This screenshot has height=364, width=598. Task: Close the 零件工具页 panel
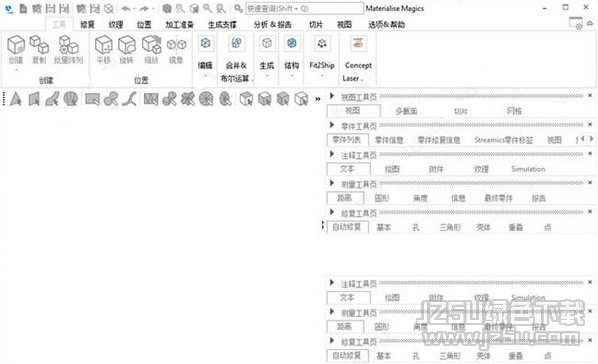coord(590,124)
